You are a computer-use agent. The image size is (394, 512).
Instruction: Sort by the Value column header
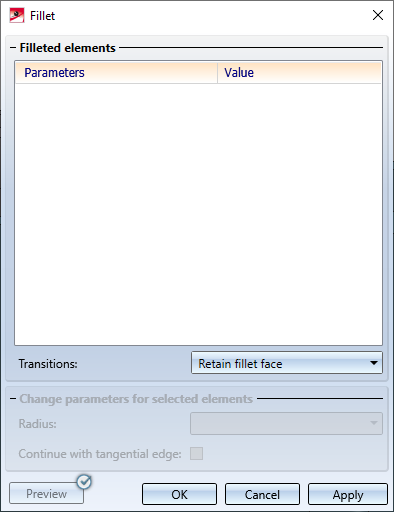pyautogui.click(x=299, y=72)
